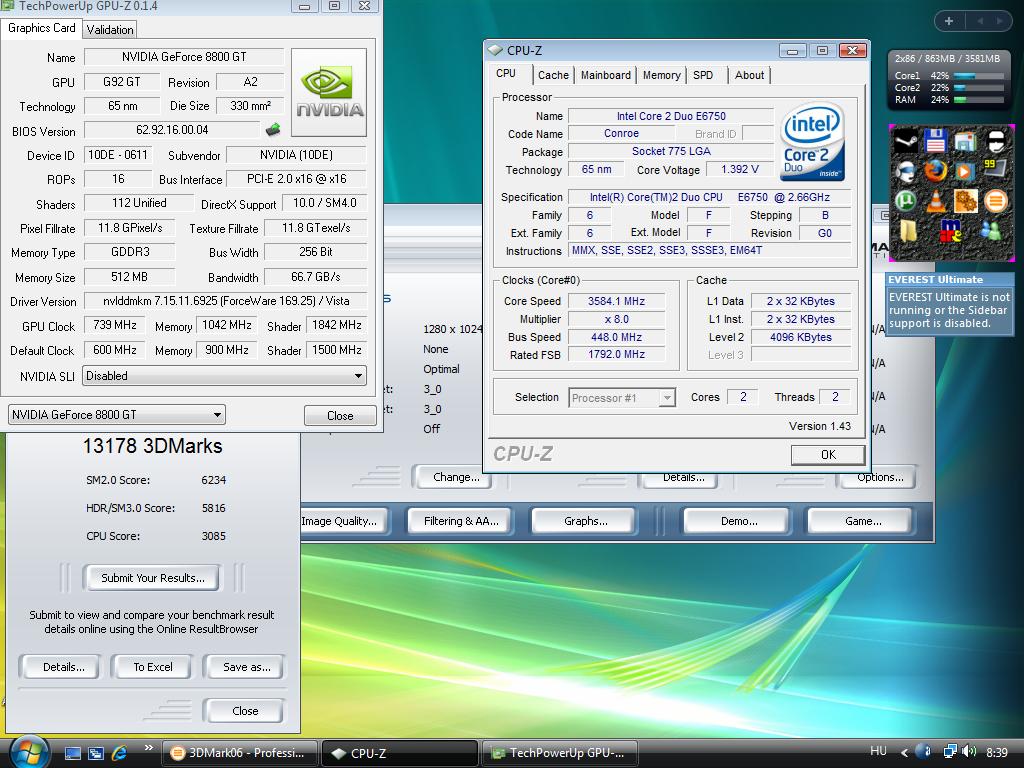
Task: Open the Memory tab in CPU-Z
Action: (661, 75)
